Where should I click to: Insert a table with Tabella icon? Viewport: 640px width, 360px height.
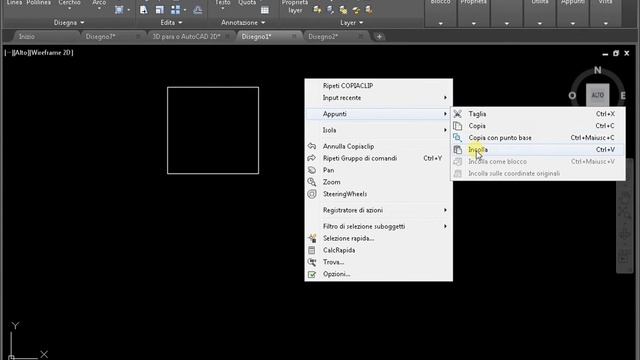[264, 10]
